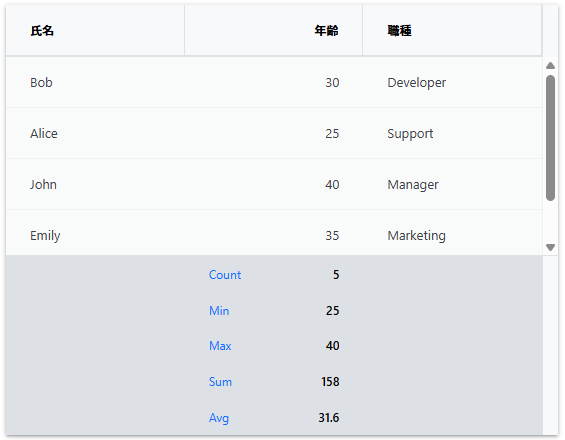Click the scrollbar up arrow
The image size is (565, 440).
[550, 66]
